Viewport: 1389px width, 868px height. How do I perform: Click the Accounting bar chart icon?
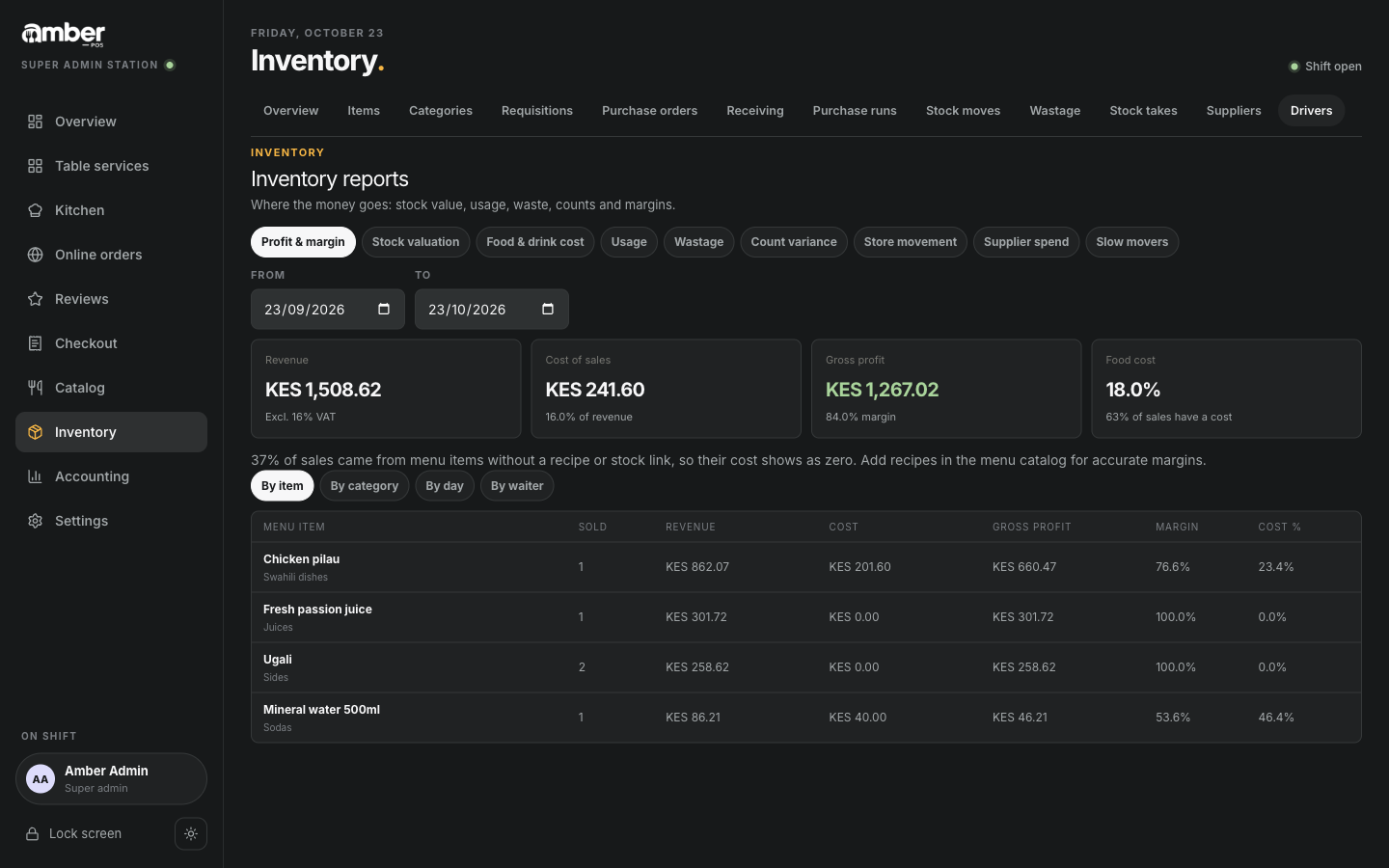[x=35, y=476]
